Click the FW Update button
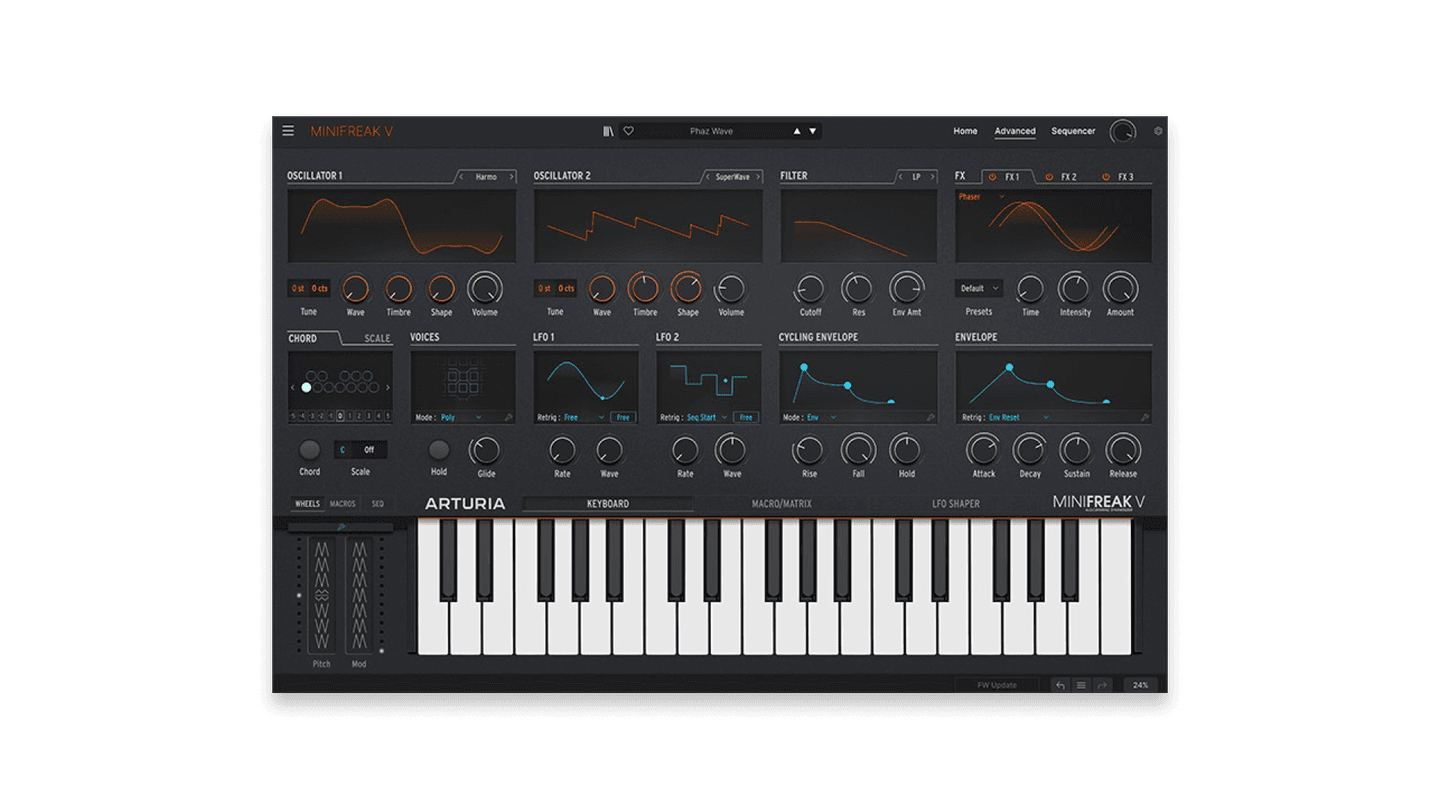The width and height of the screenshot is (1440, 810). (997, 685)
